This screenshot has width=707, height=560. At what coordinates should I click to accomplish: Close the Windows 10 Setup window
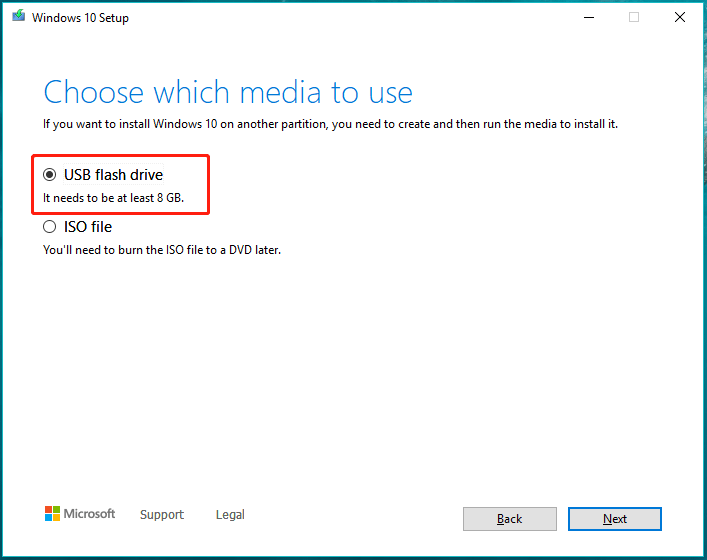680,18
